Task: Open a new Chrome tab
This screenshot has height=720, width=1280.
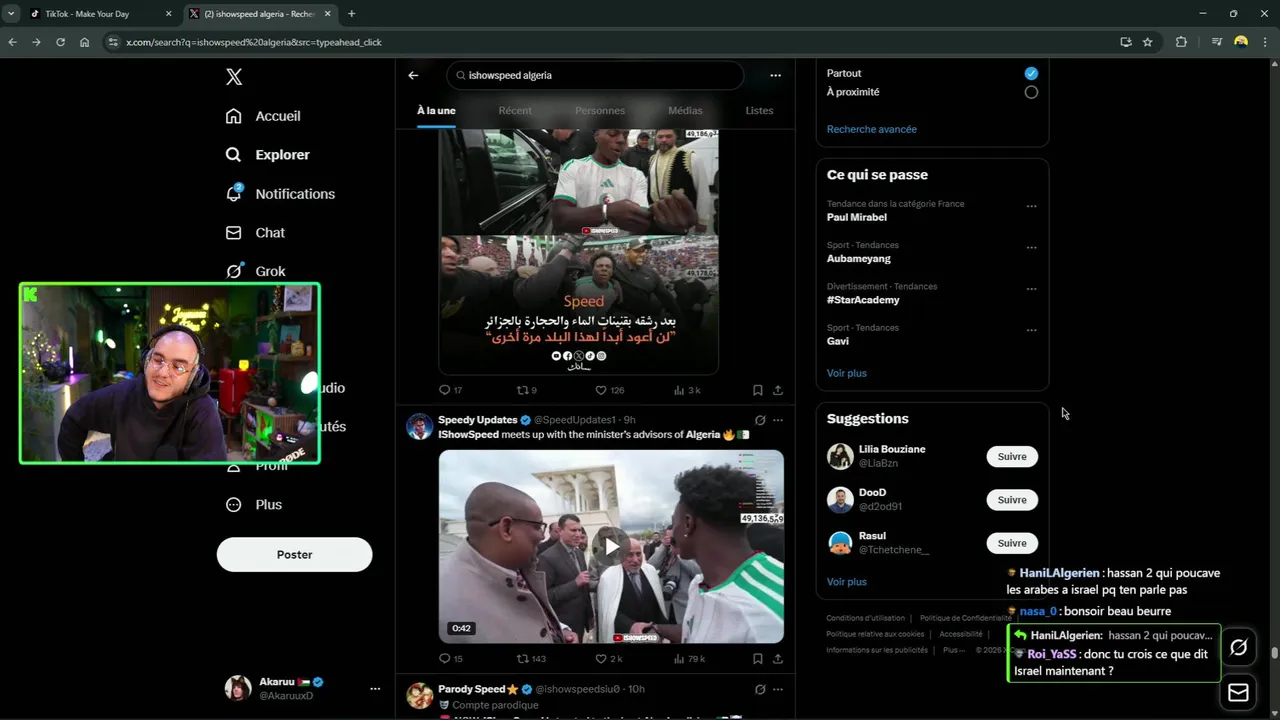Action: 351,14
